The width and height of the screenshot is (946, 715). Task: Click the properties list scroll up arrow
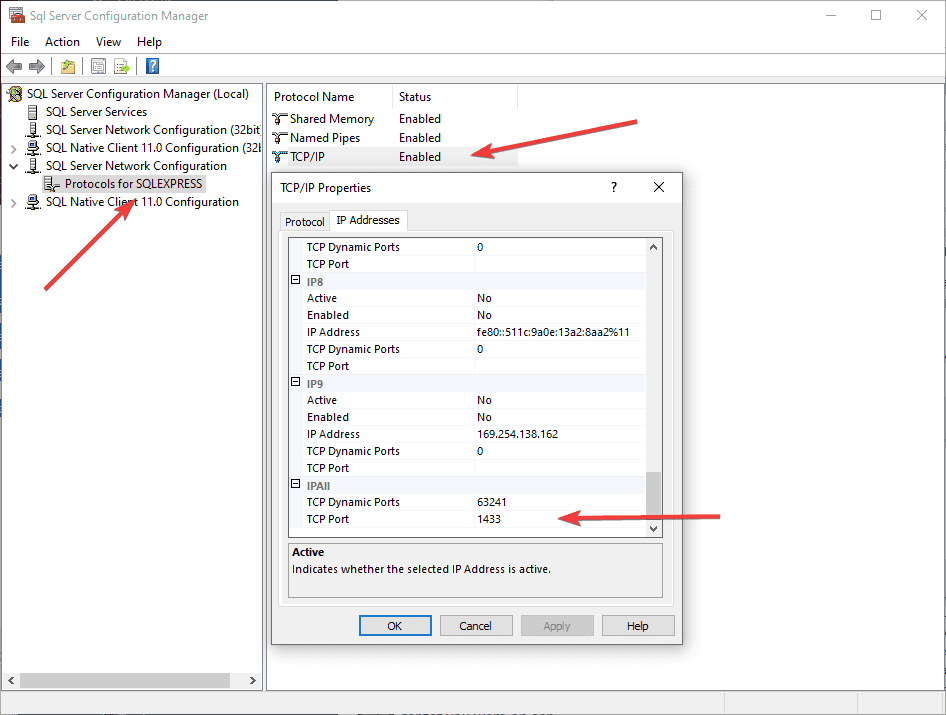pyautogui.click(x=653, y=247)
